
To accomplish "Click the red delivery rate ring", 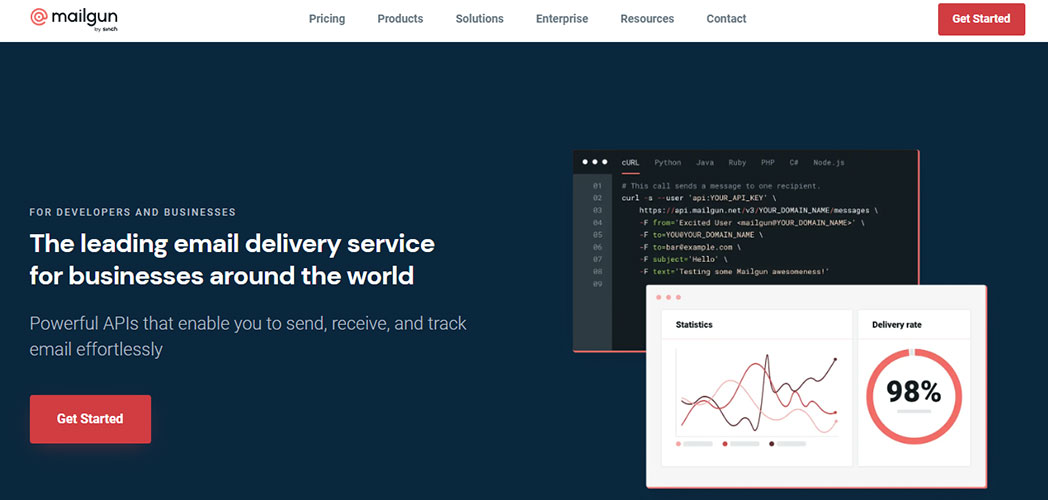I will pos(914,396).
